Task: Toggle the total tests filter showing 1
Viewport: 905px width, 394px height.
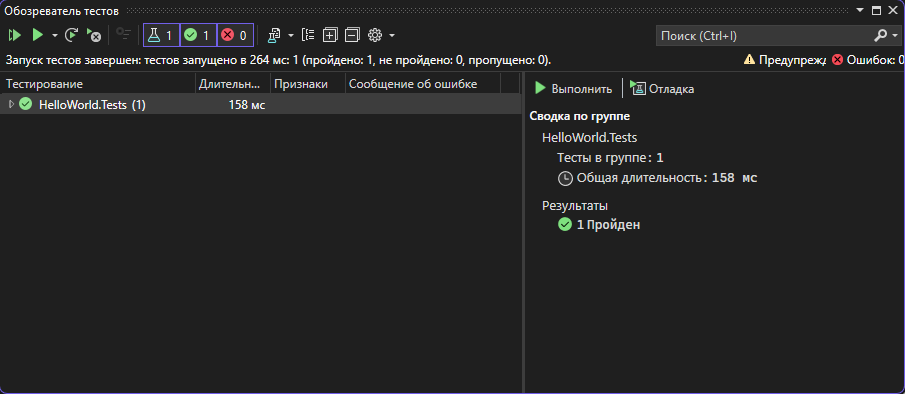Action: [x=162, y=36]
